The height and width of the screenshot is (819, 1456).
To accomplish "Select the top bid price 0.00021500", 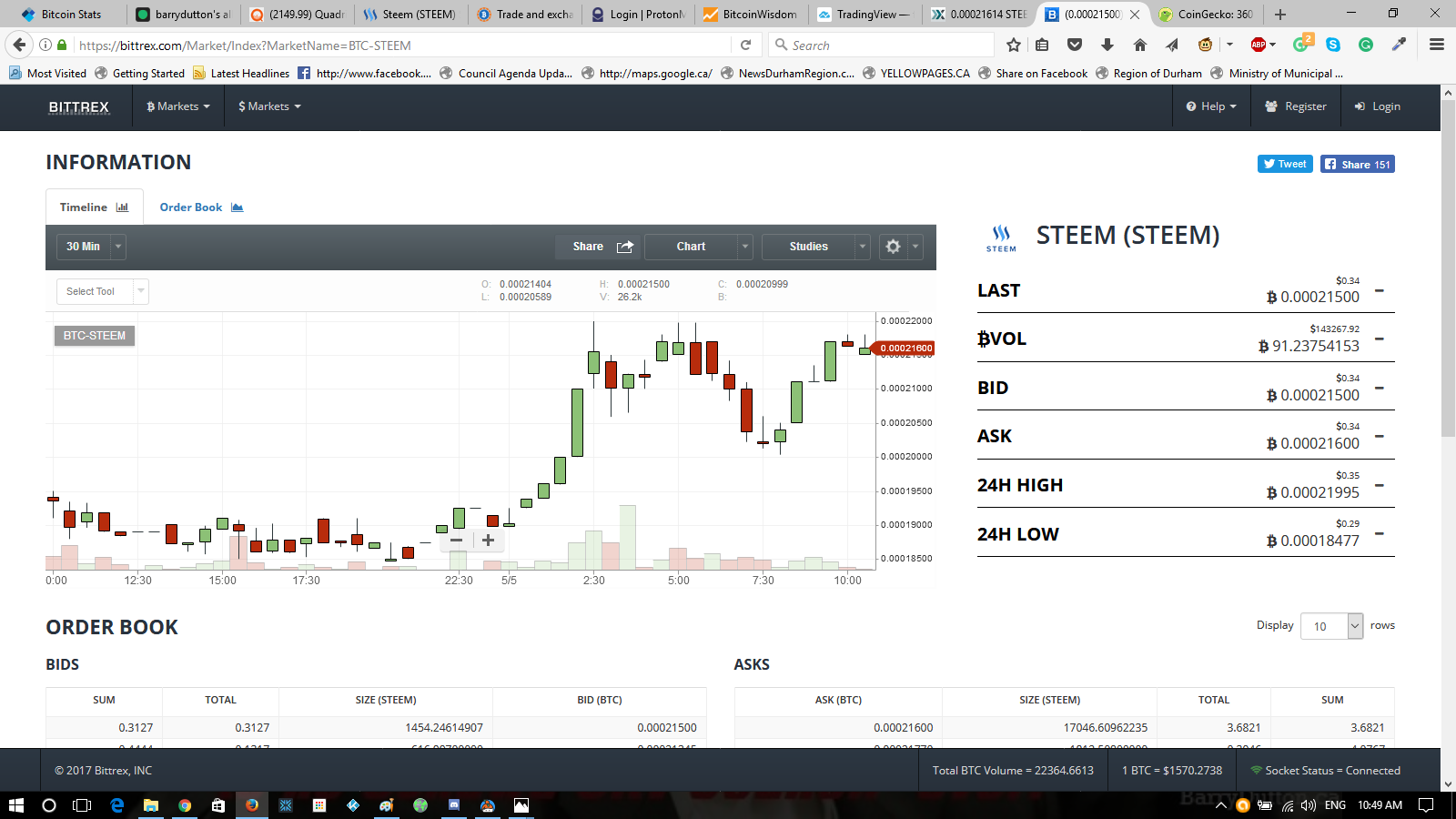I will [x=667, y=728].
